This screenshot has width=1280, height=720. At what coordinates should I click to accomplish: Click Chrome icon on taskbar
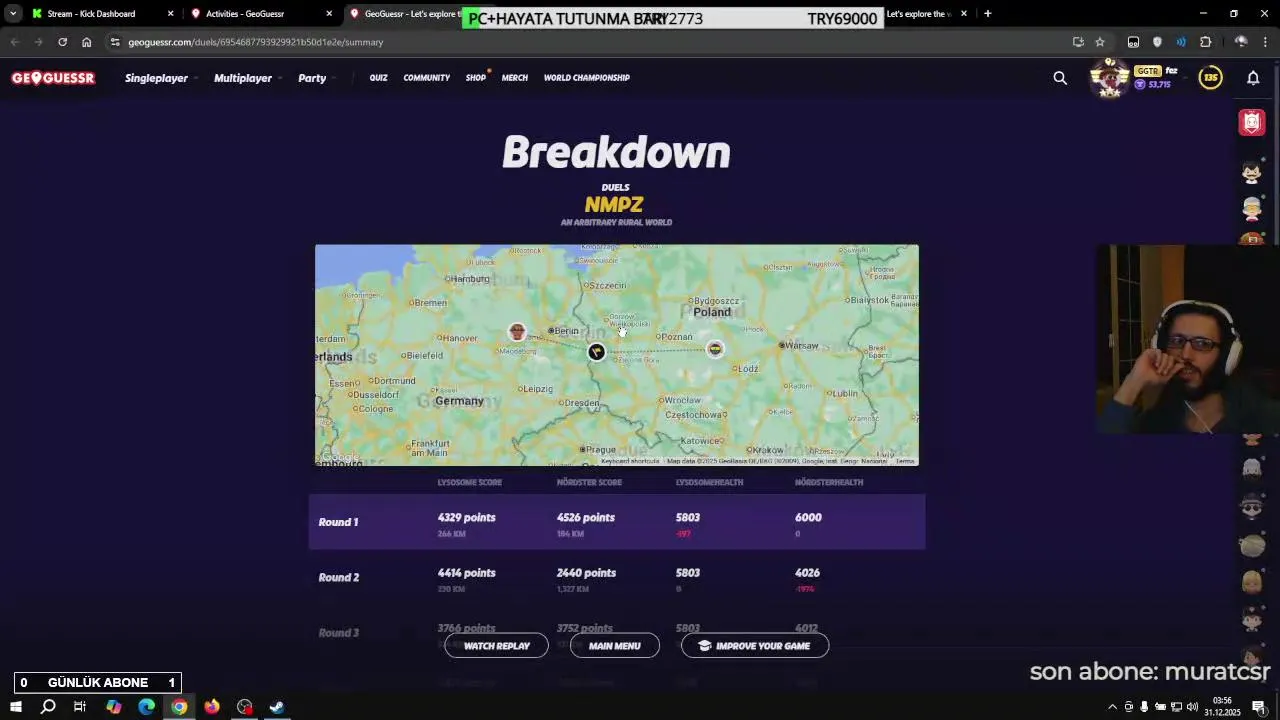pos(179,707)
